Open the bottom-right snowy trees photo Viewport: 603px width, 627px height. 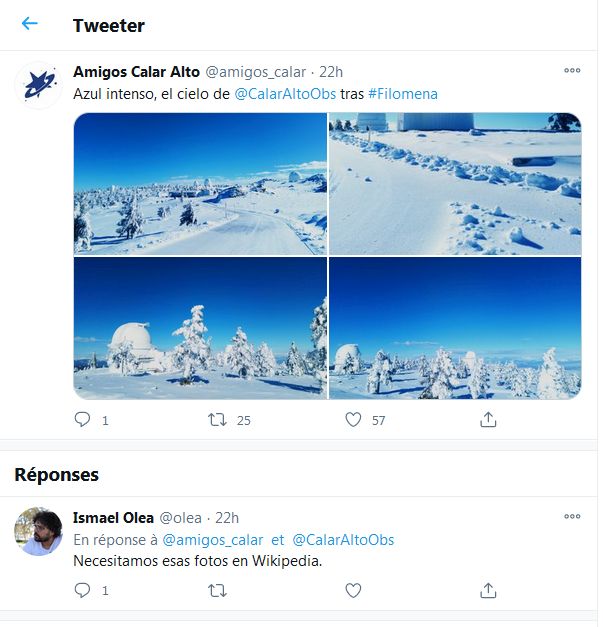pyautogui.click(x=455, y=328)
